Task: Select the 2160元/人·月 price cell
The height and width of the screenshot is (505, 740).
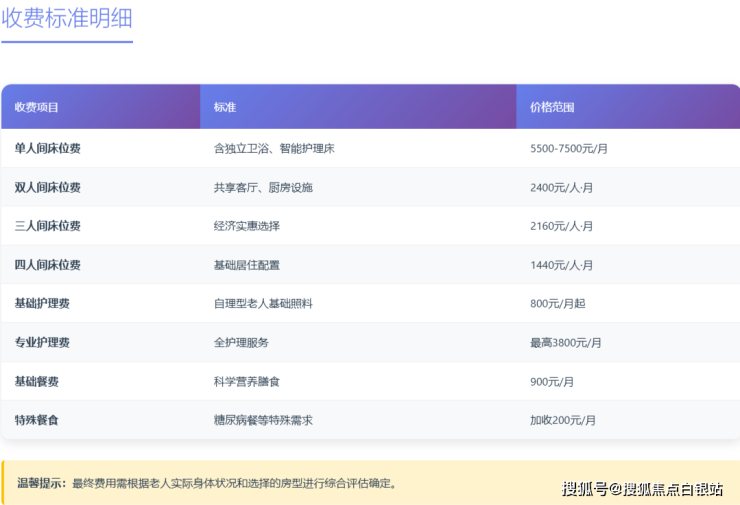Action: tap(561, 226)
